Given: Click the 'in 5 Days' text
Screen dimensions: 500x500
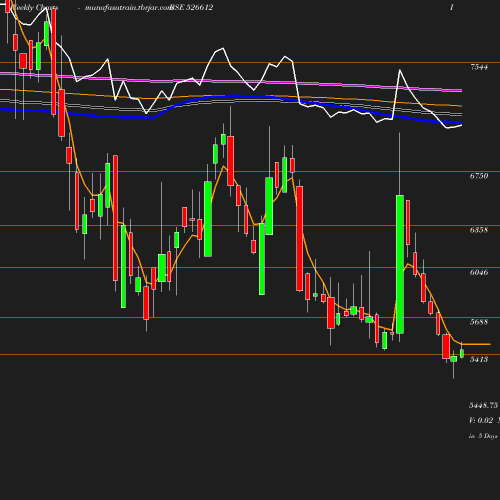Looking at the screenshot, I should click(x=483, y=436).
